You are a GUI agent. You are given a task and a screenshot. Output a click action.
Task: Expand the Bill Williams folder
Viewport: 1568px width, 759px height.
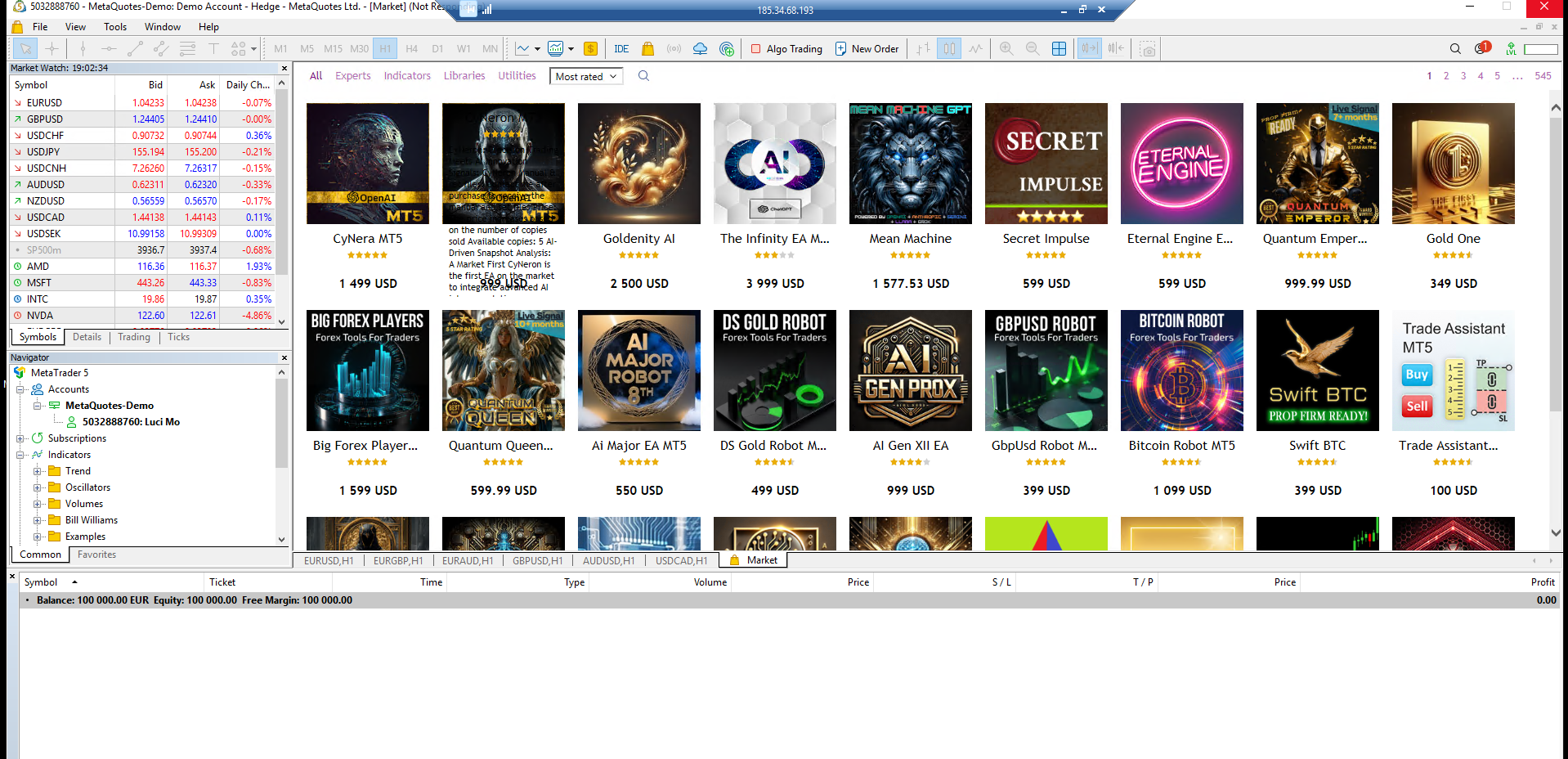[x=38, y=520]
